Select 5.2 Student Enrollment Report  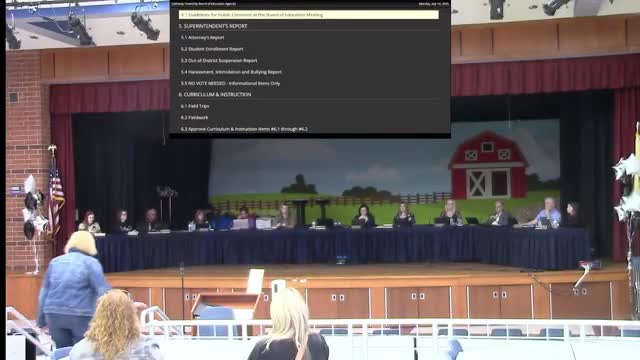click(x=212, y=49)
